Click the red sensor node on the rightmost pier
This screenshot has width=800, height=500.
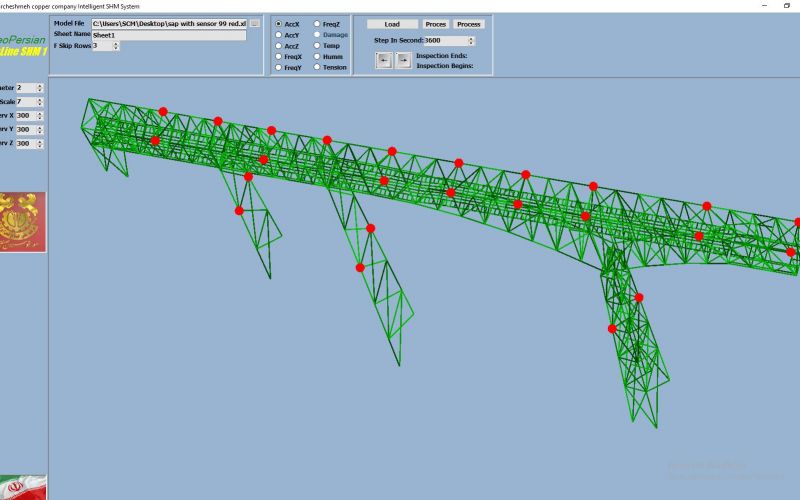coord(639,297)
